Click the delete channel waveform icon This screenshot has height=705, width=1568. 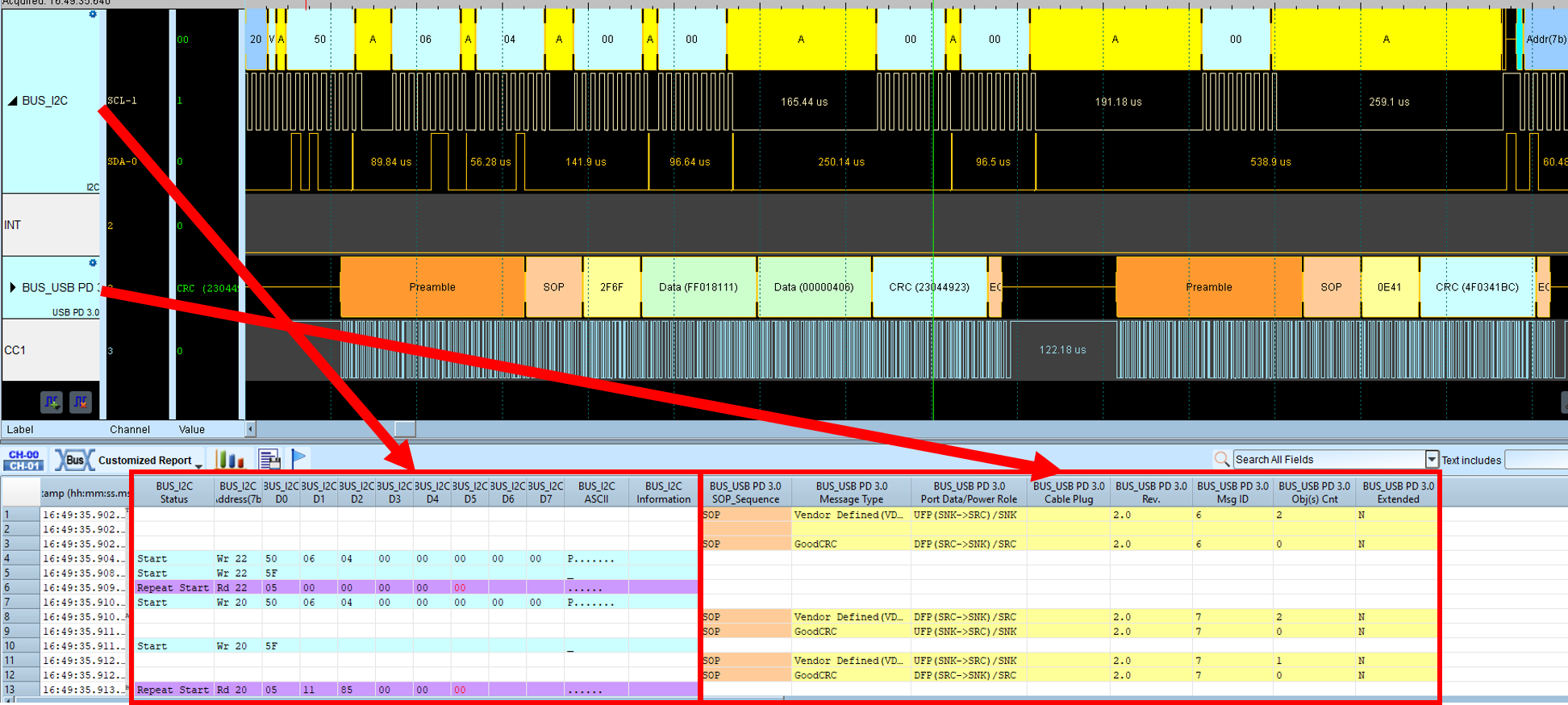(x=81, y=401)
